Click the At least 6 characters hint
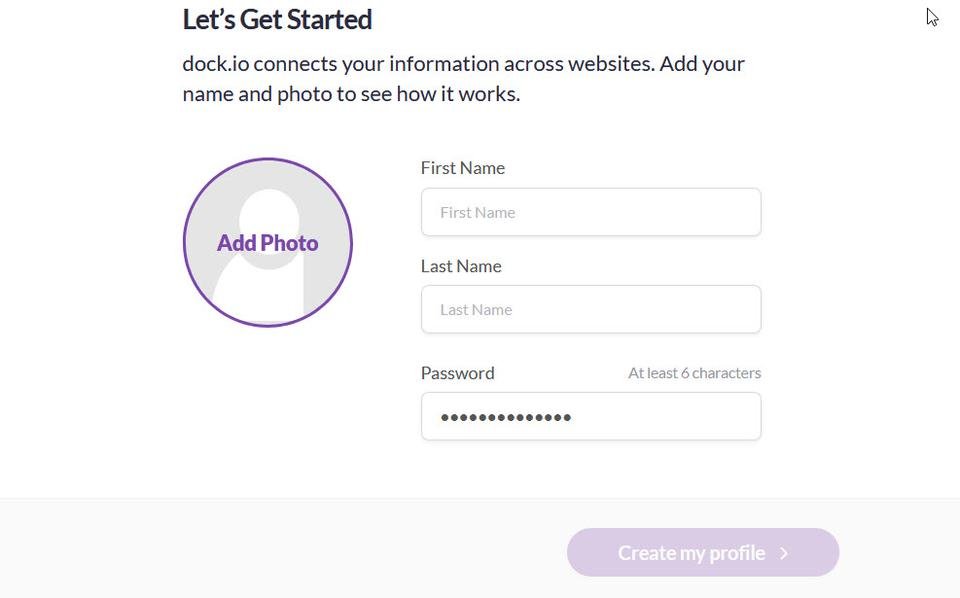This screenshot has height=598, width=960. (694, 373)
